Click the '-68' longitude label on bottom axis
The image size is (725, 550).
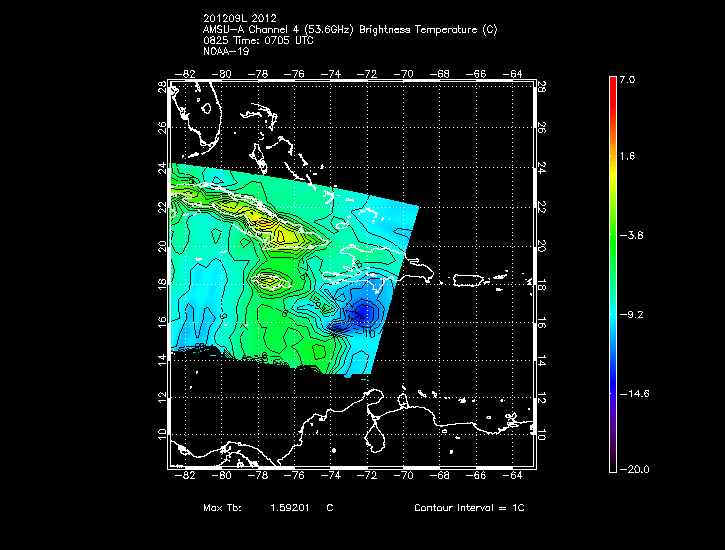tap(439, 476)
